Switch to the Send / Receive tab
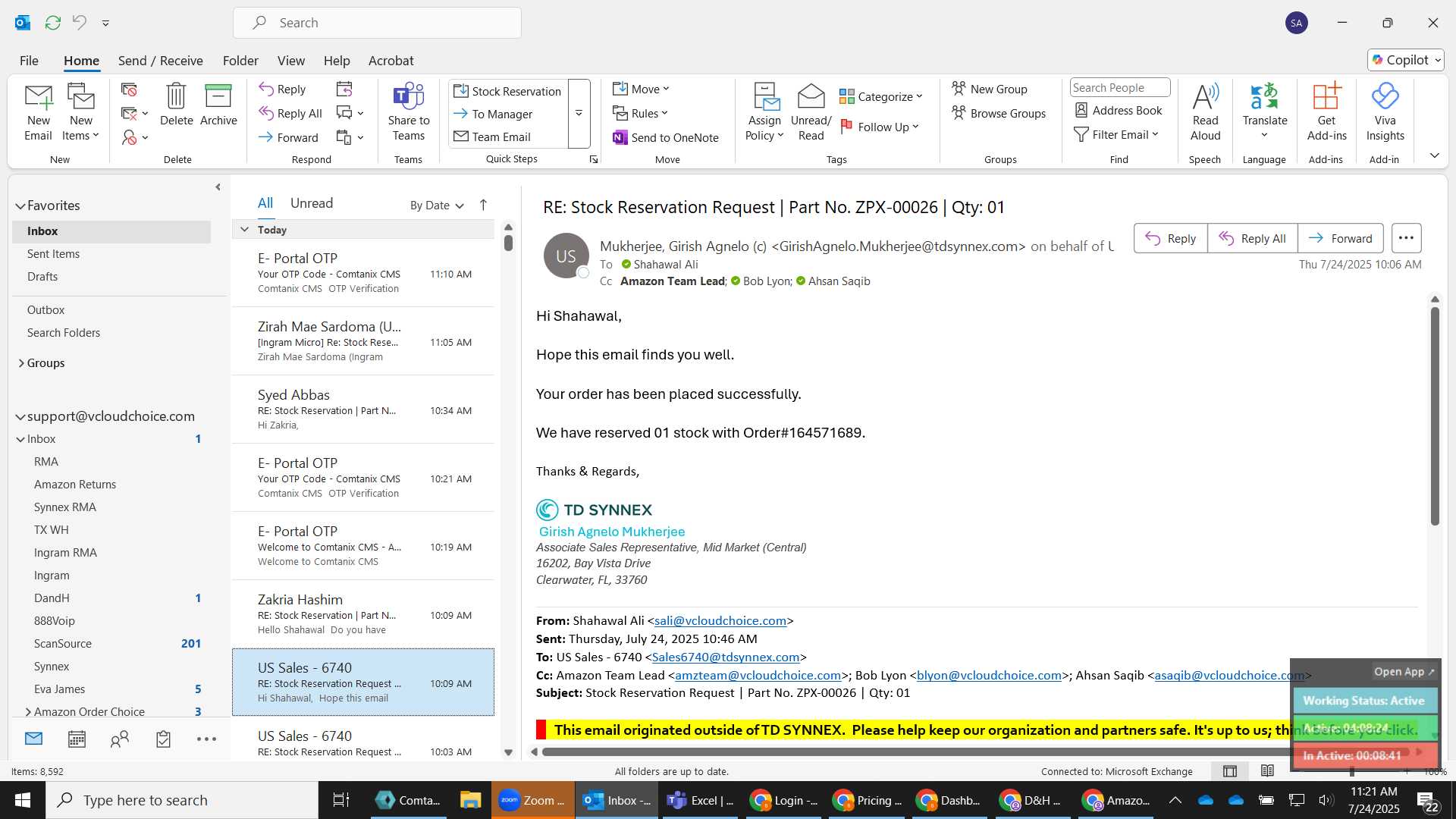The height and width of the screenshot is (819, 1456). [160, 61]
